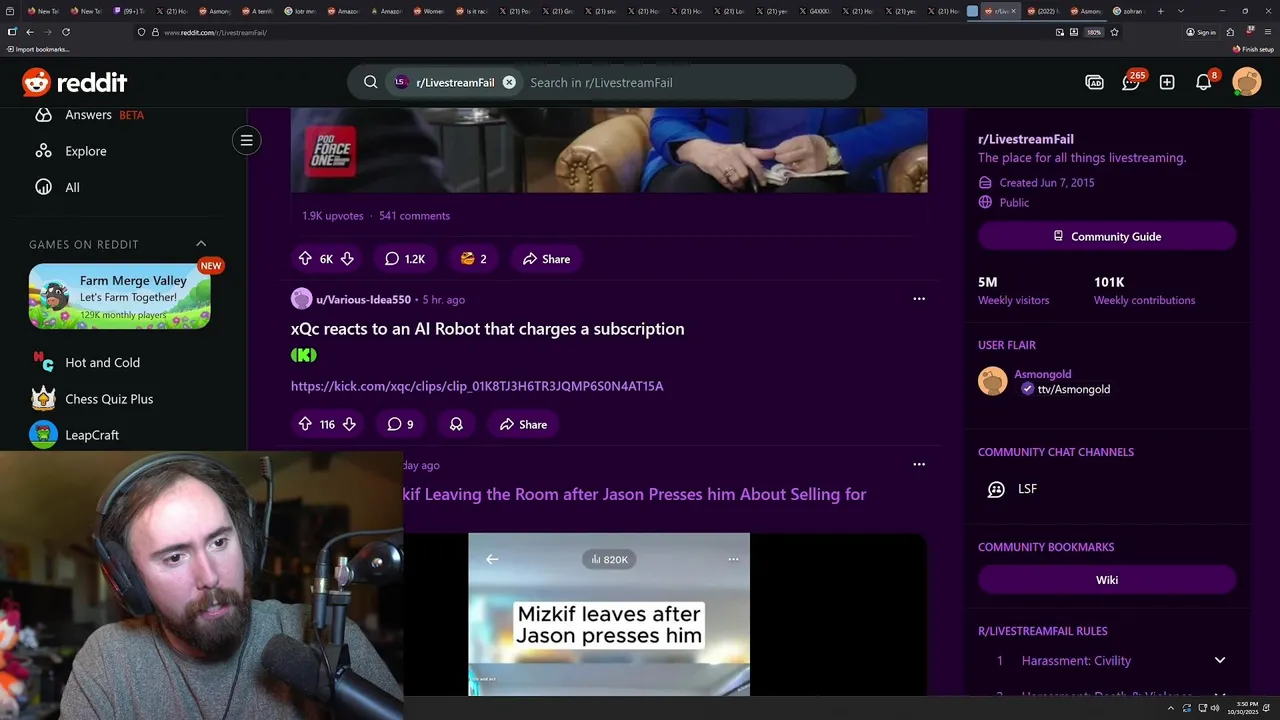Open the overflow menu on the Mizkif post
Viewport: 1280px width, 720px height.
point(919,464)
